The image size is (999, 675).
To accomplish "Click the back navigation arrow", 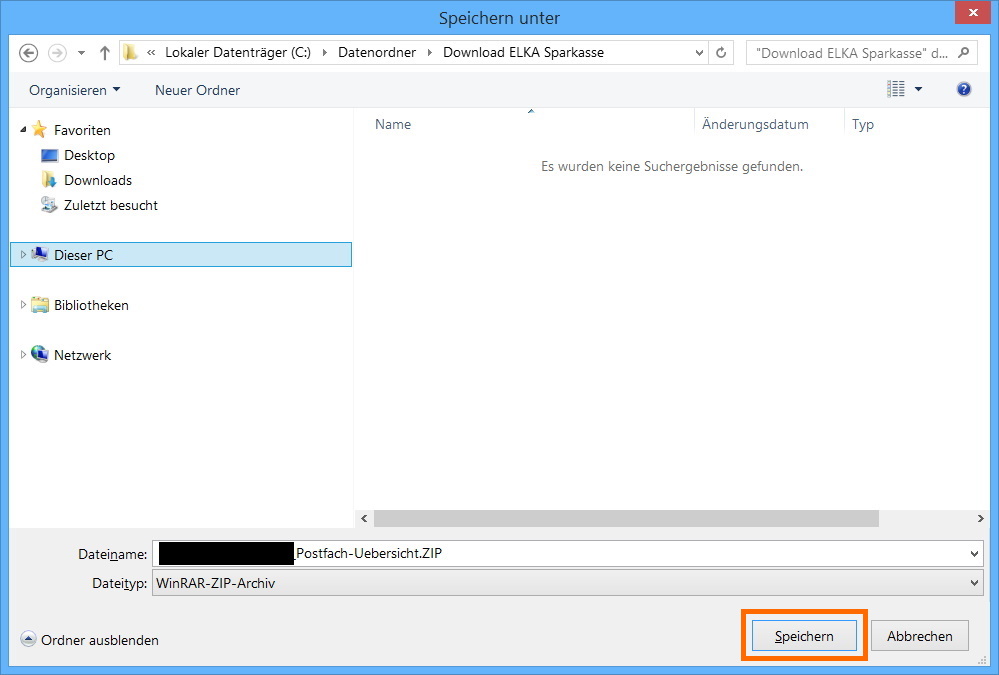I will (x=28, y=53).
